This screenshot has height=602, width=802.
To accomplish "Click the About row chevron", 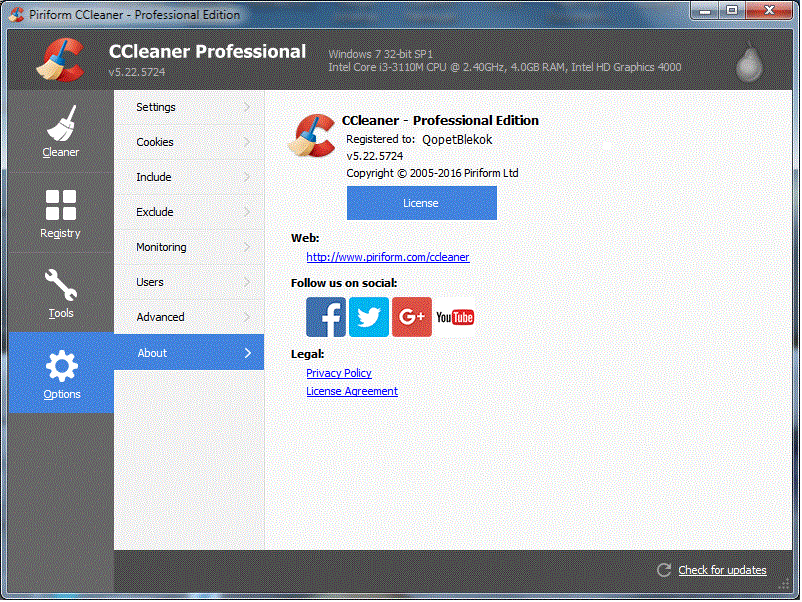I will pos(248,353).
